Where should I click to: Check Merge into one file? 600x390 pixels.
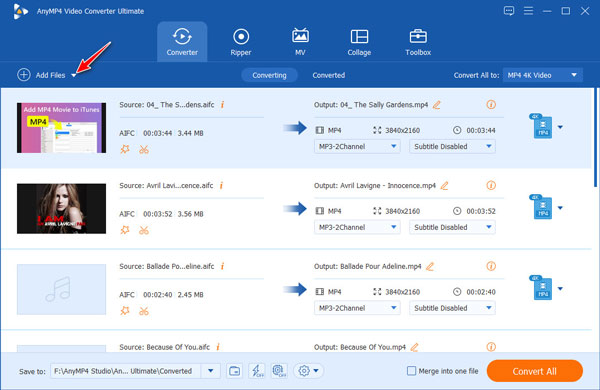click(x=411, y=371)
